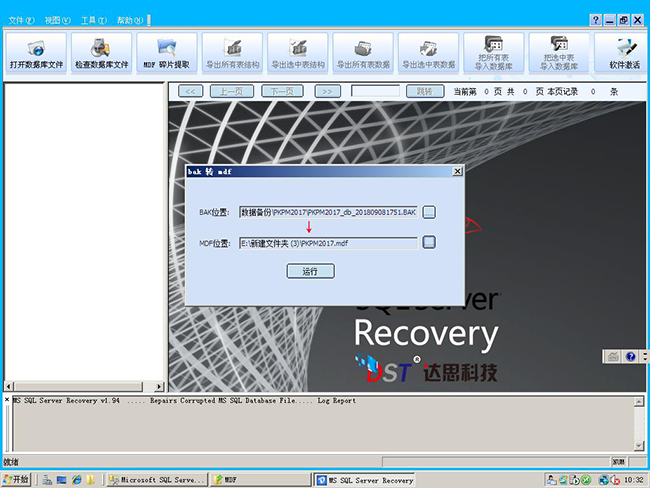Click 把所有表导入数据库 toolbar button

[494, 53]
